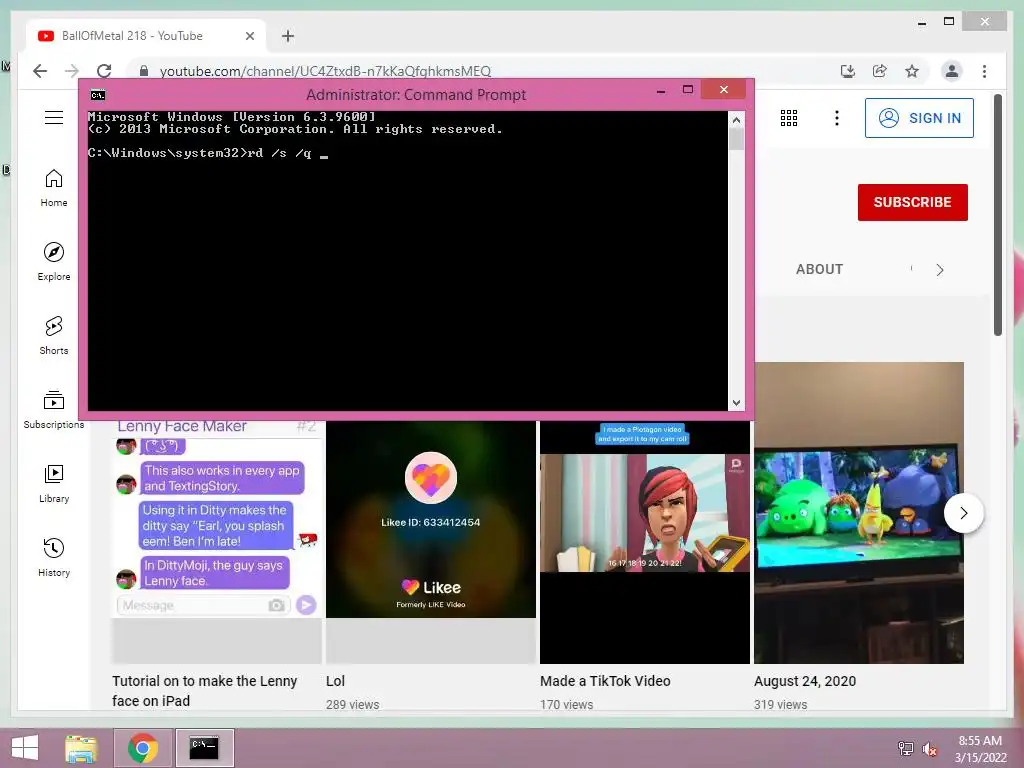
Task: Open Explore in YouTube sidebar
Action: tap(54, 262)
